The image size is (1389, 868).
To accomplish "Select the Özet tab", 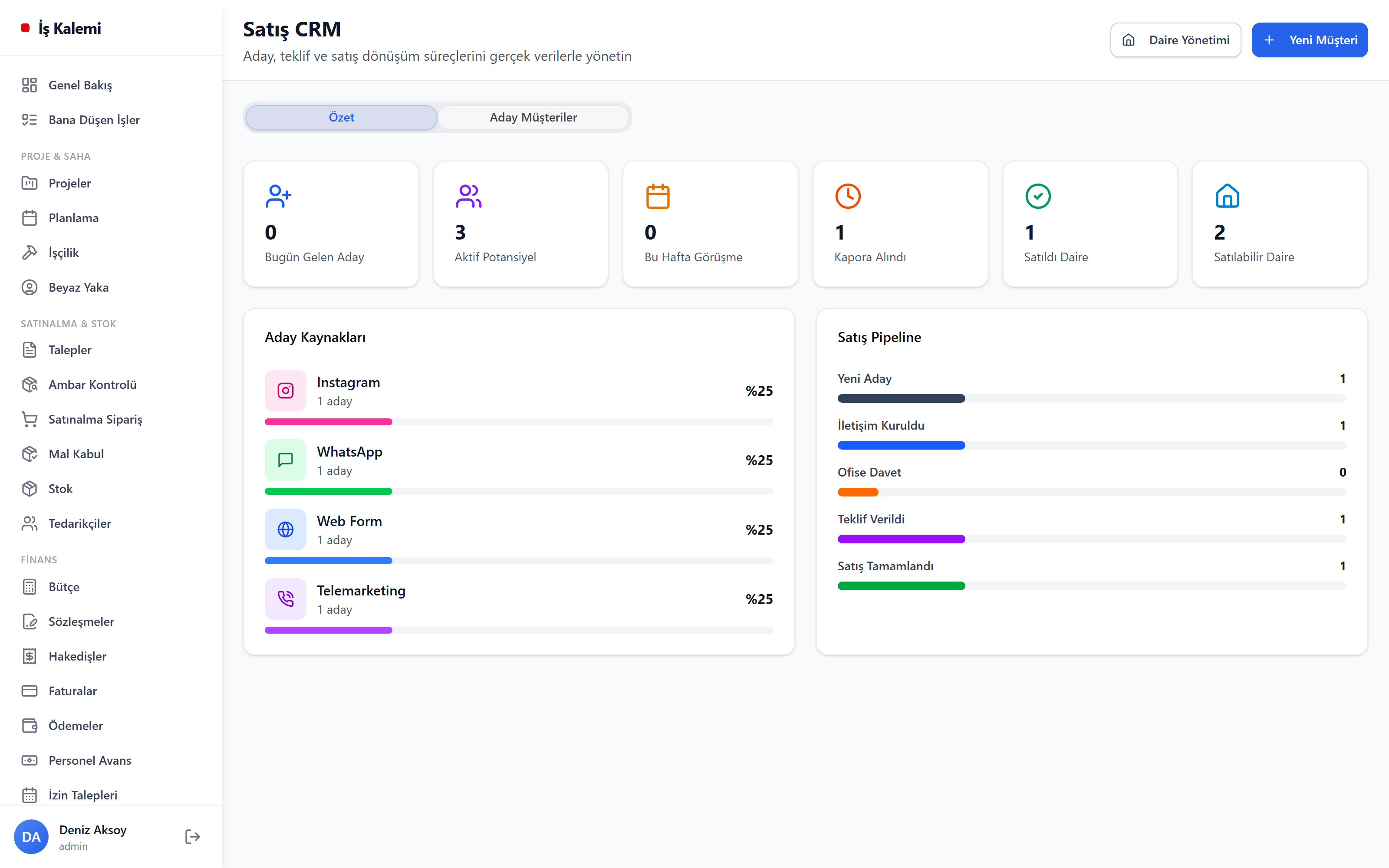I will pyautogui.click(x=342, y=117).
